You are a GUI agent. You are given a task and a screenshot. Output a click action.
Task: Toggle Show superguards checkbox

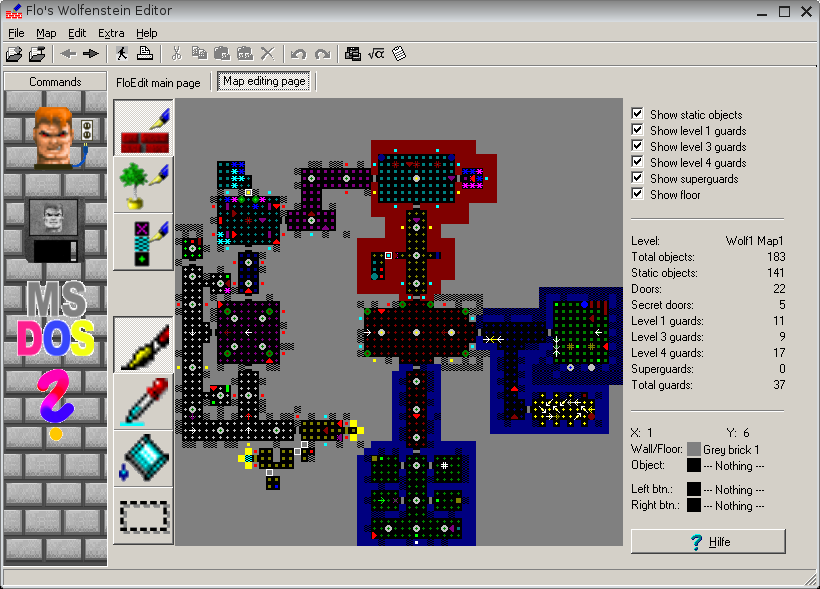pos(637,178)
